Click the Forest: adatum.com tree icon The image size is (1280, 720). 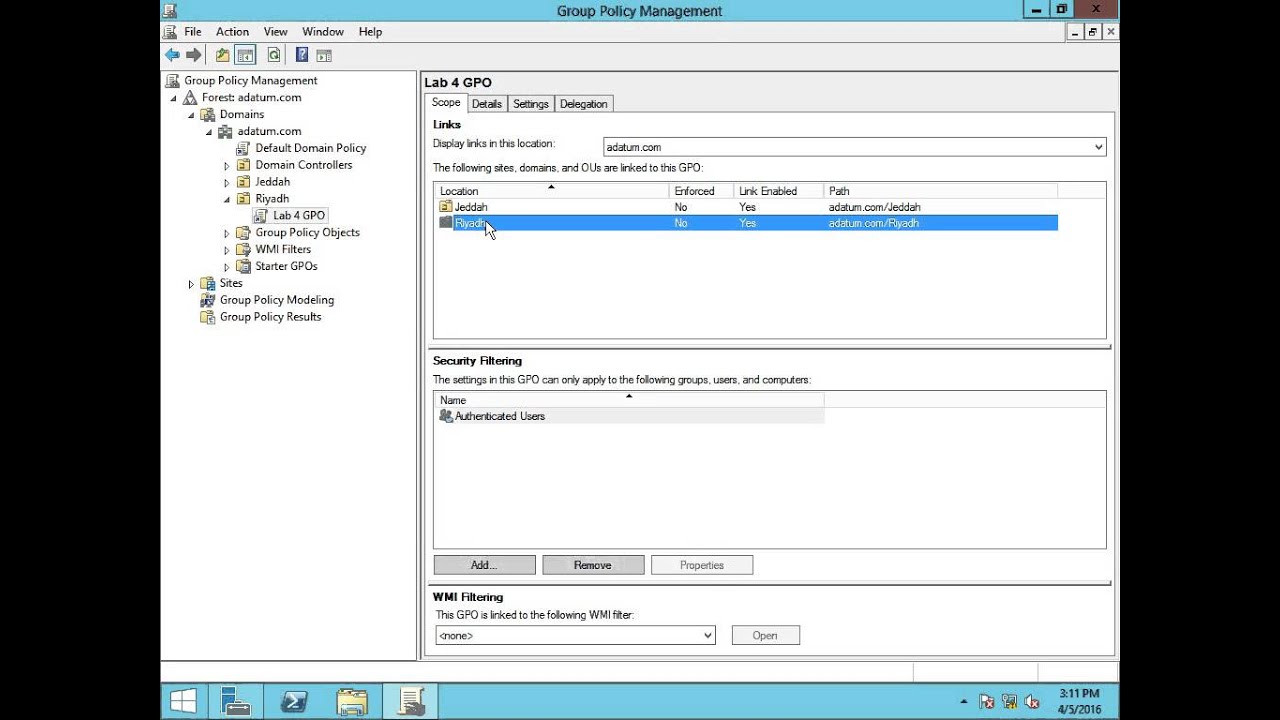click(190, 97)
